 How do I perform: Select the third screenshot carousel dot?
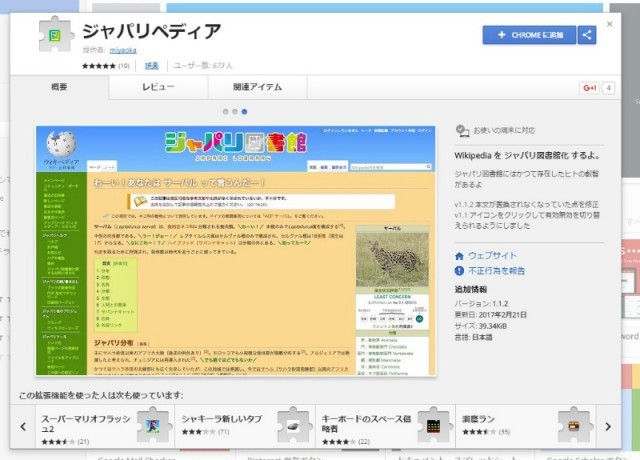click(x=245, y=111)
